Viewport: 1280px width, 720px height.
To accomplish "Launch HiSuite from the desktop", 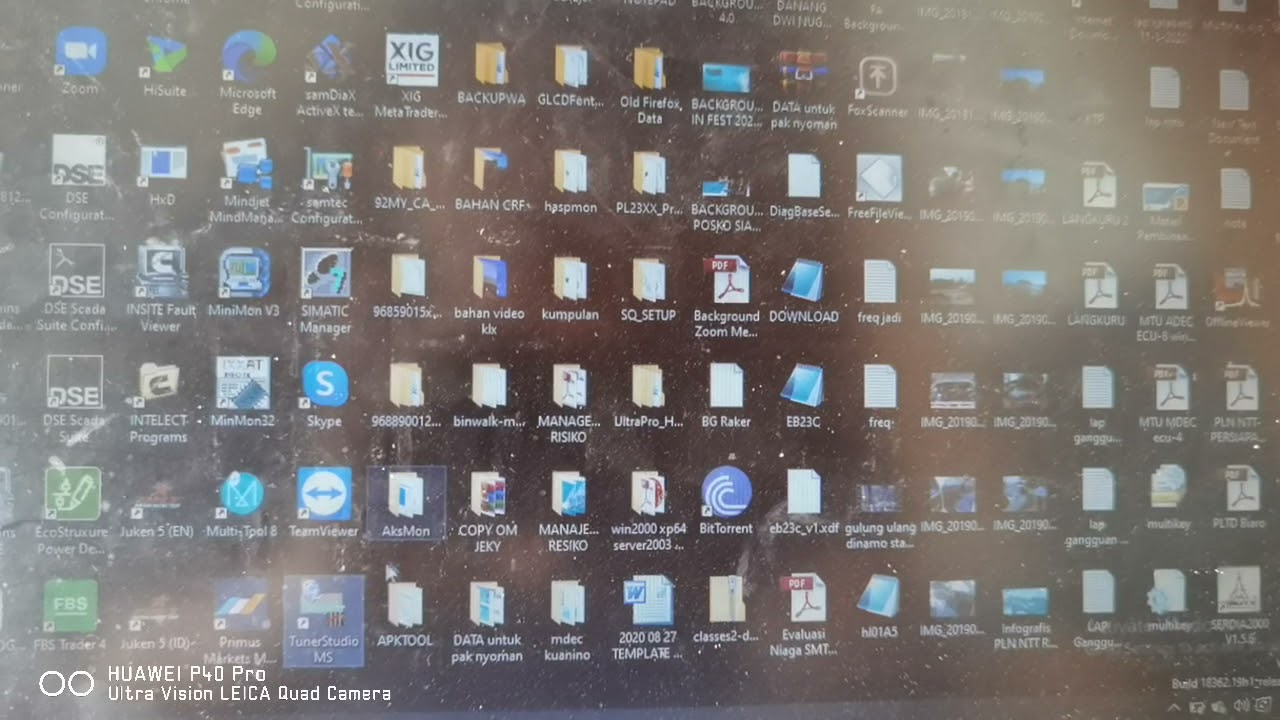I will tap(165, 65).
